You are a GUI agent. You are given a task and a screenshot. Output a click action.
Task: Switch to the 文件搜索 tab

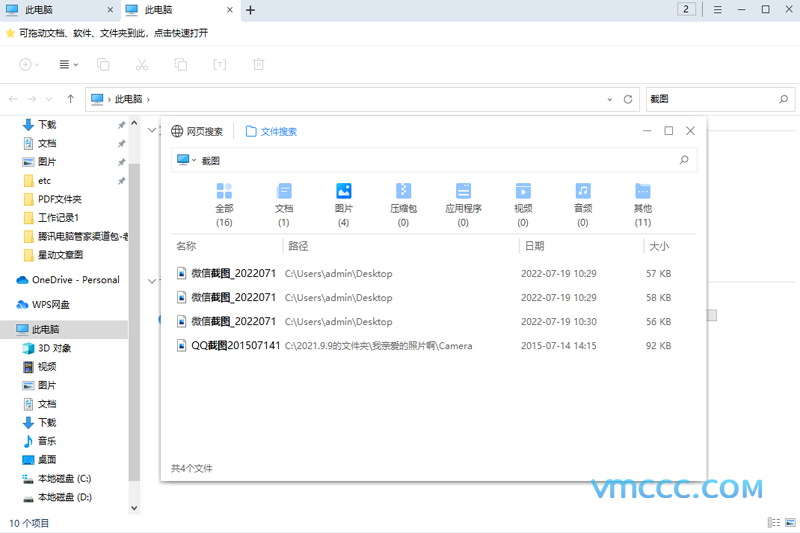(271, 131)
